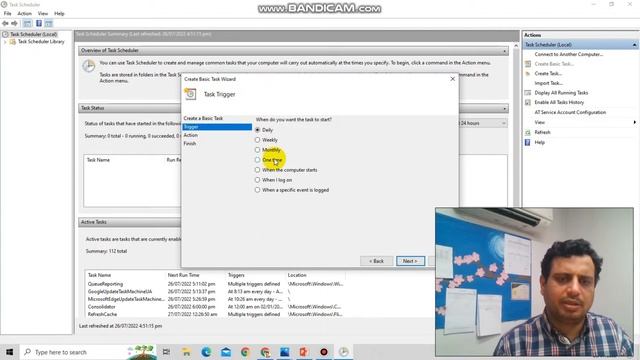Screen dimensions: 640x360
Task: Click the Bandicam record icon on taskbar
Action: click(324, 352)
